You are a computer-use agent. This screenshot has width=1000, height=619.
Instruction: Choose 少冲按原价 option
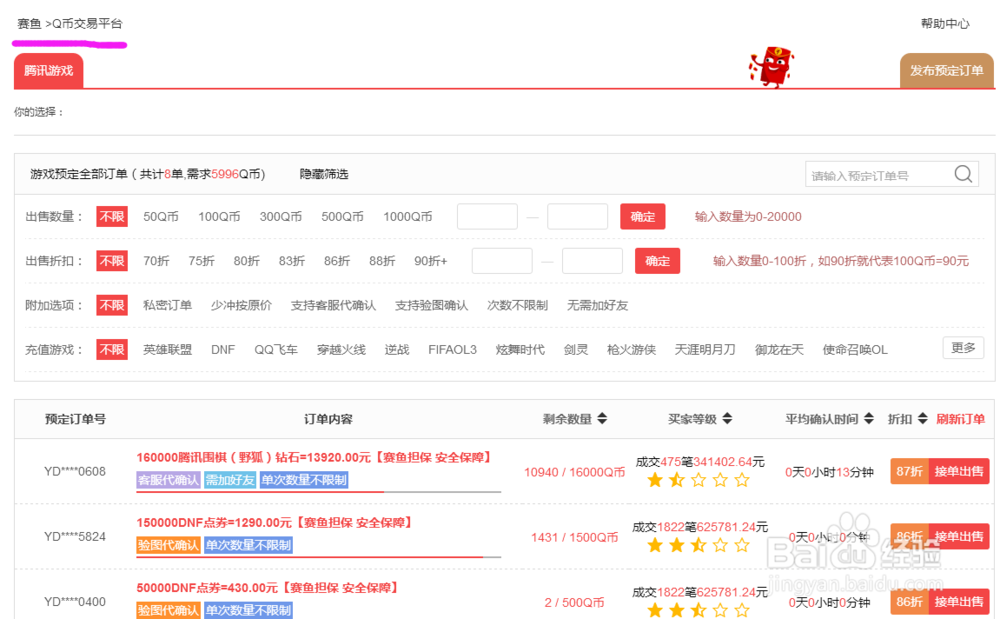[x=241, y=305]
